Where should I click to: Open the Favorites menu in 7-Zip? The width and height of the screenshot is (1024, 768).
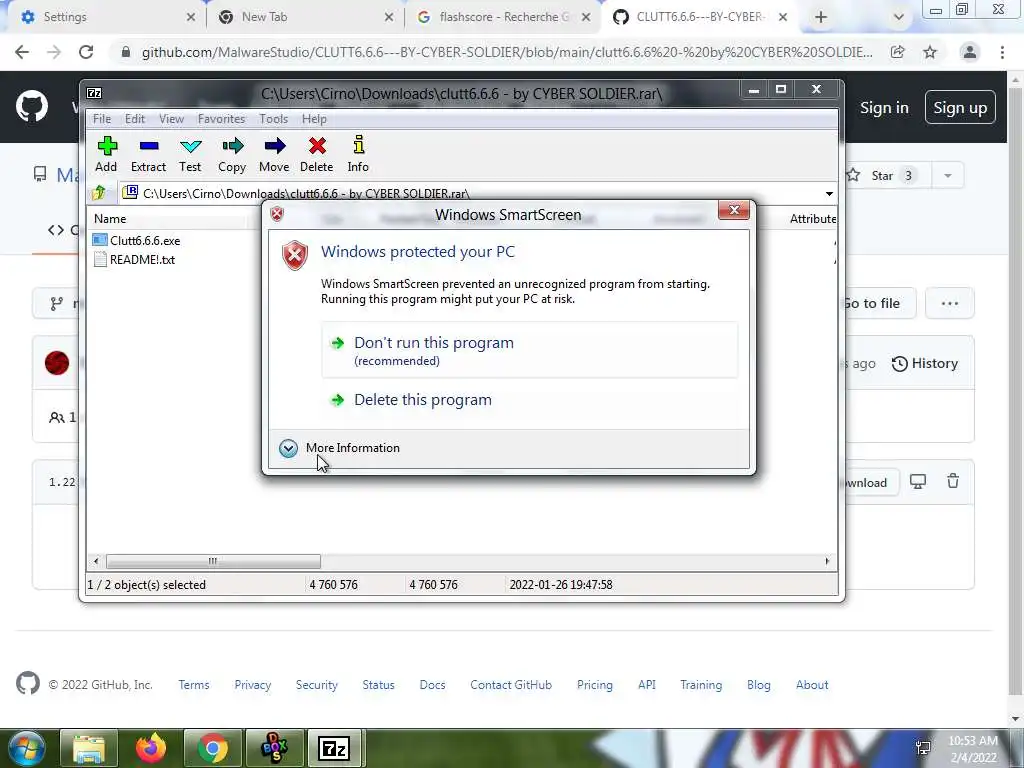(221, 119)
